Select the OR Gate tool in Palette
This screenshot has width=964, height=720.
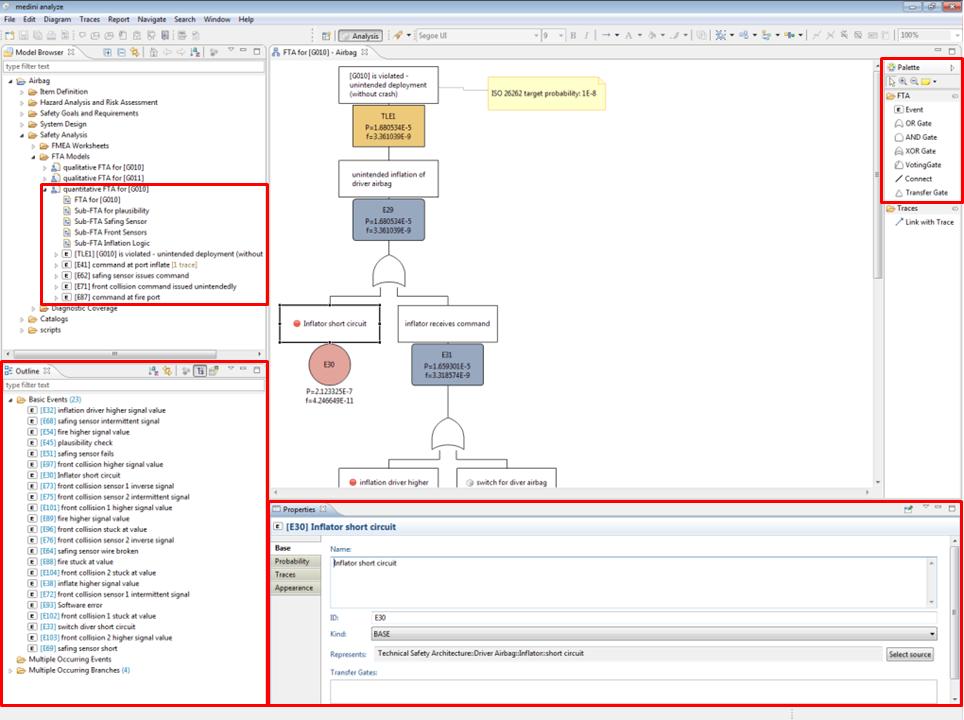click(917, 123)
